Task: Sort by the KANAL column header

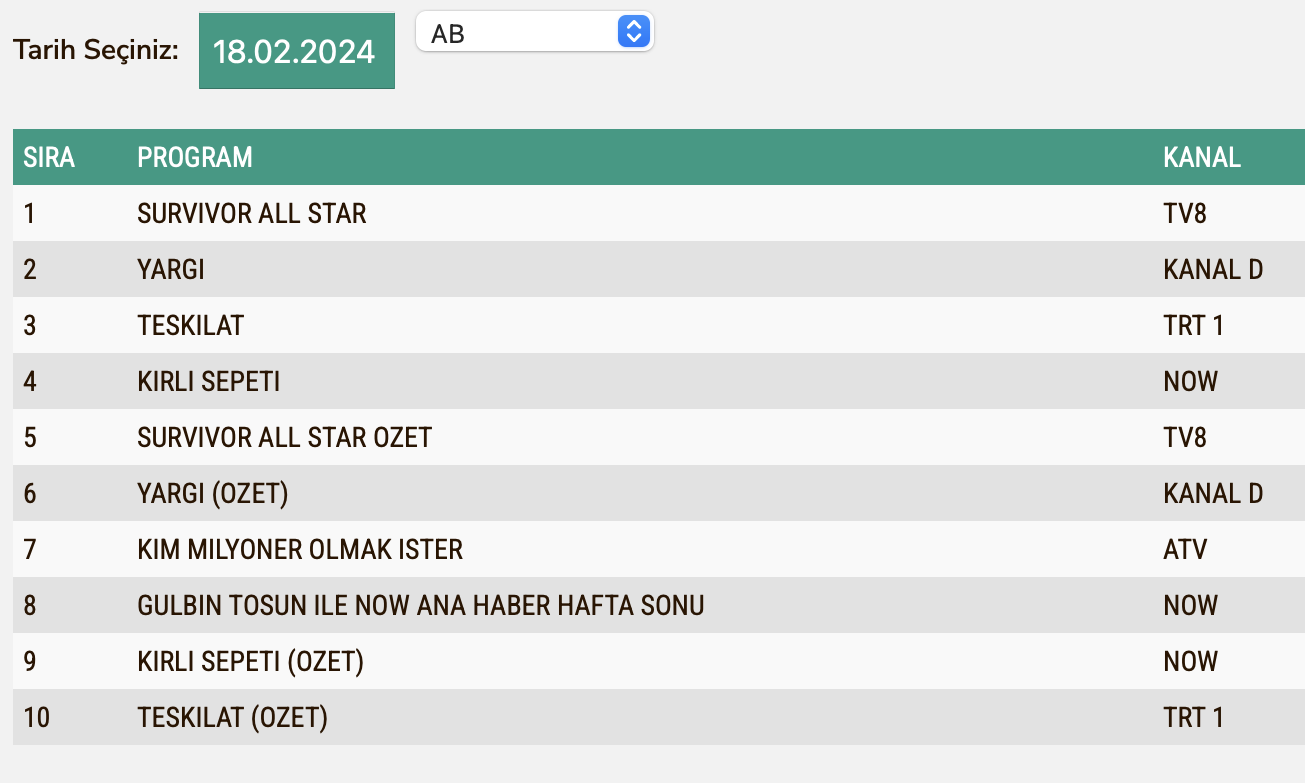Action: [x=1201, y=157]
